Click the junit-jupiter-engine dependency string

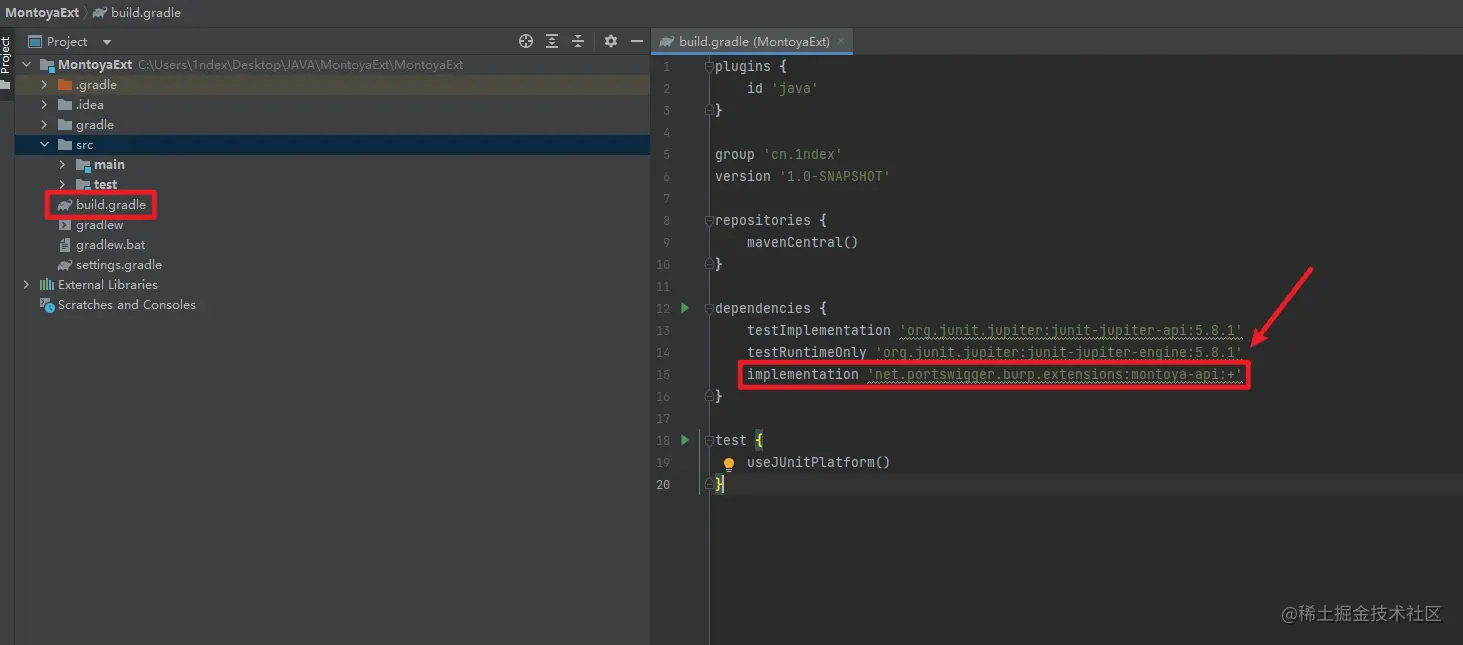[1058, 352]
